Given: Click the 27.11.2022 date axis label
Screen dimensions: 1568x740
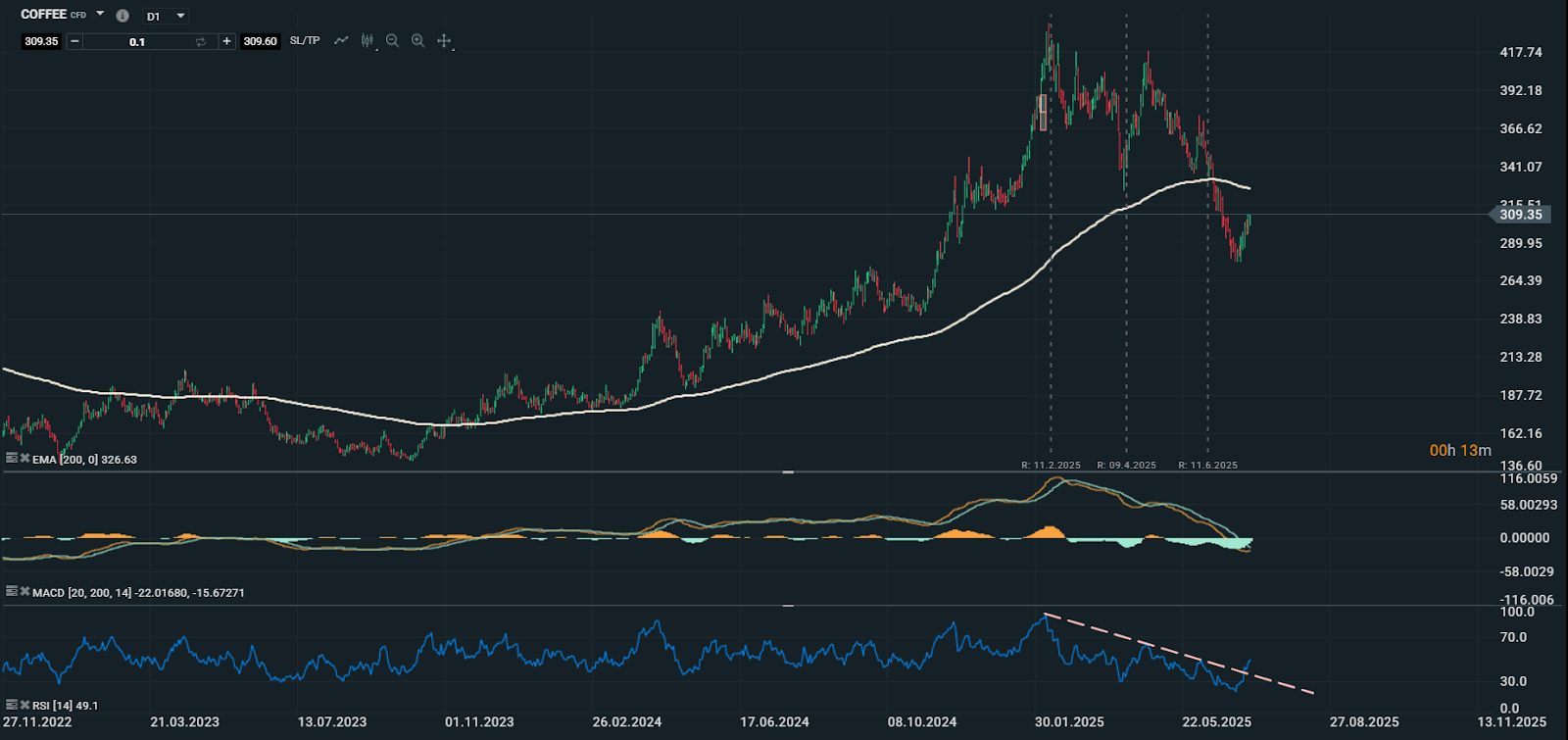Looking at the screenshot, I should point(37,722).
